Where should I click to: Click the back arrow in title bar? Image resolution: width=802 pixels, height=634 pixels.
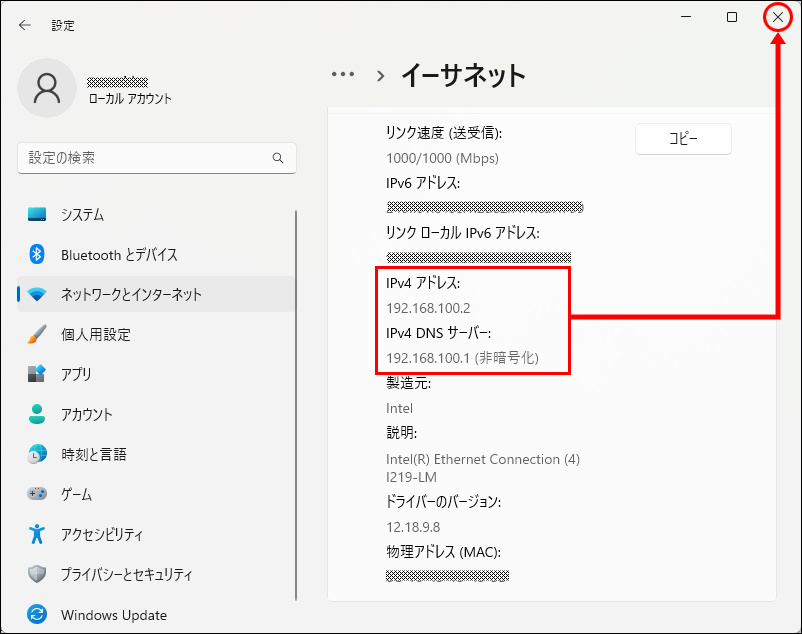[x=25, y=25]
